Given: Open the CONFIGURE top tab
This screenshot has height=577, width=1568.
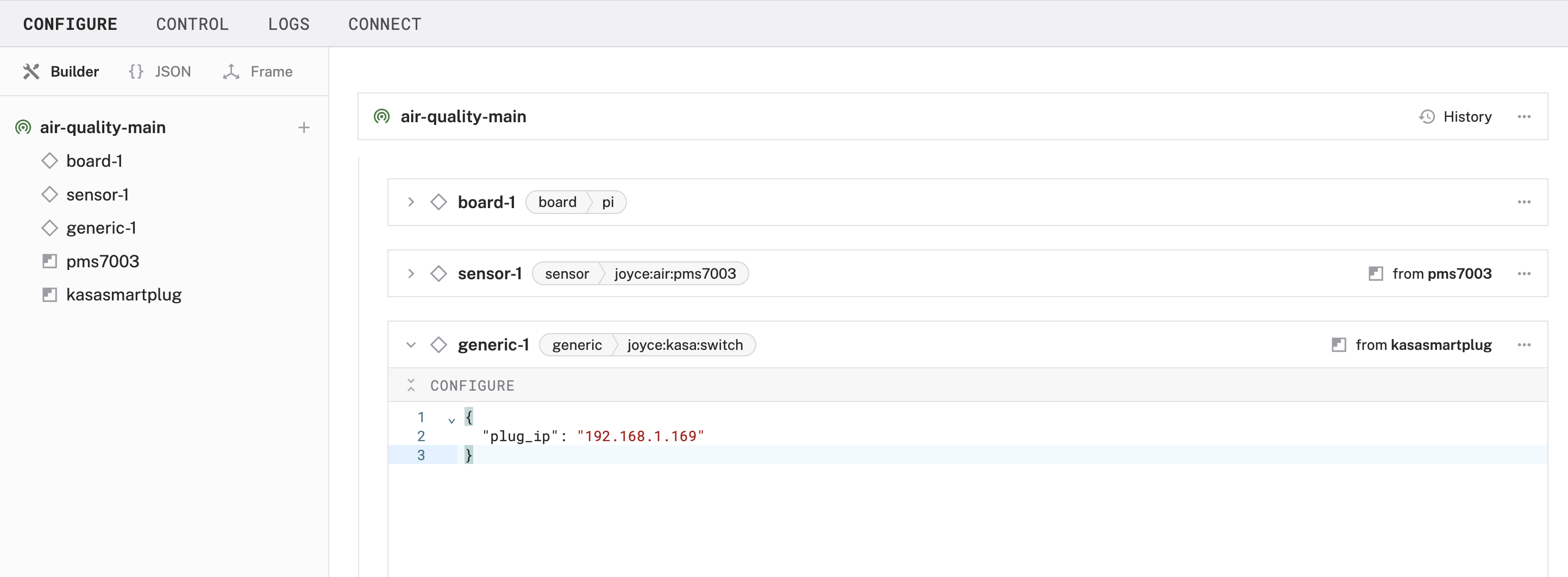Looking at the screenshot, I should click(x=70, y=24).
